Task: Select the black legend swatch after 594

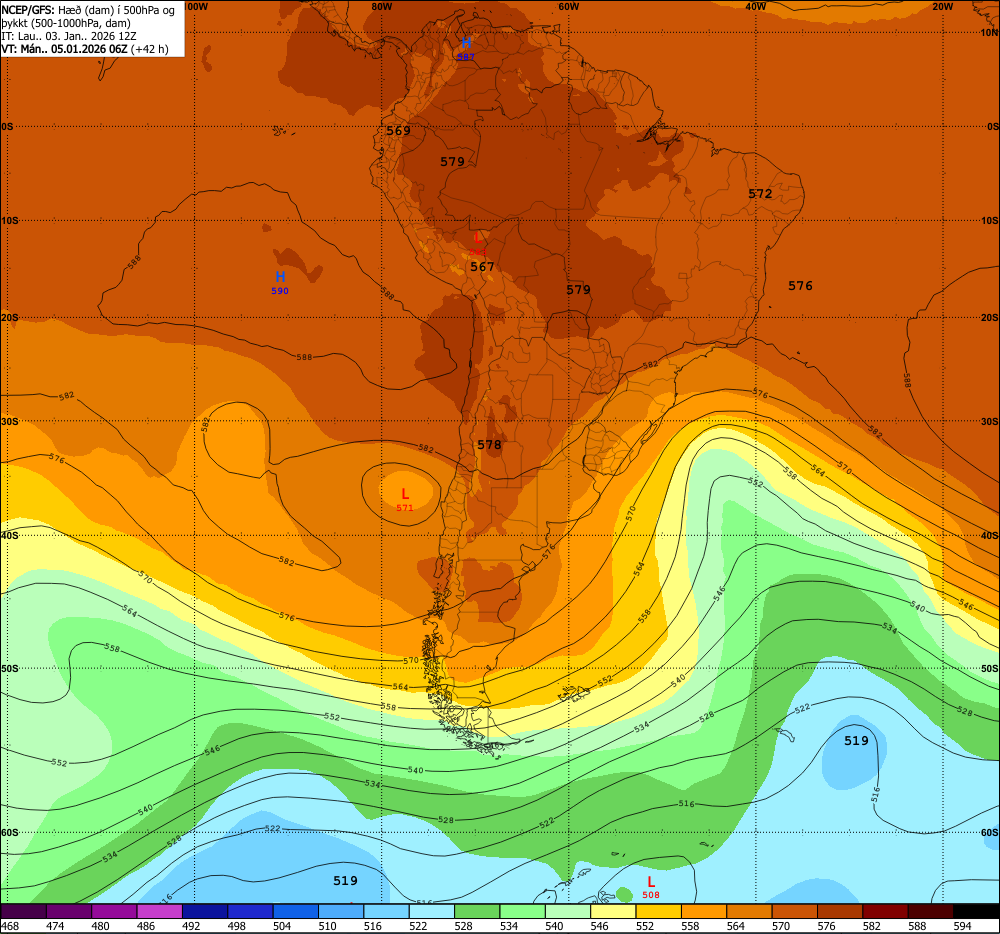Action: (x=976, y=911)
